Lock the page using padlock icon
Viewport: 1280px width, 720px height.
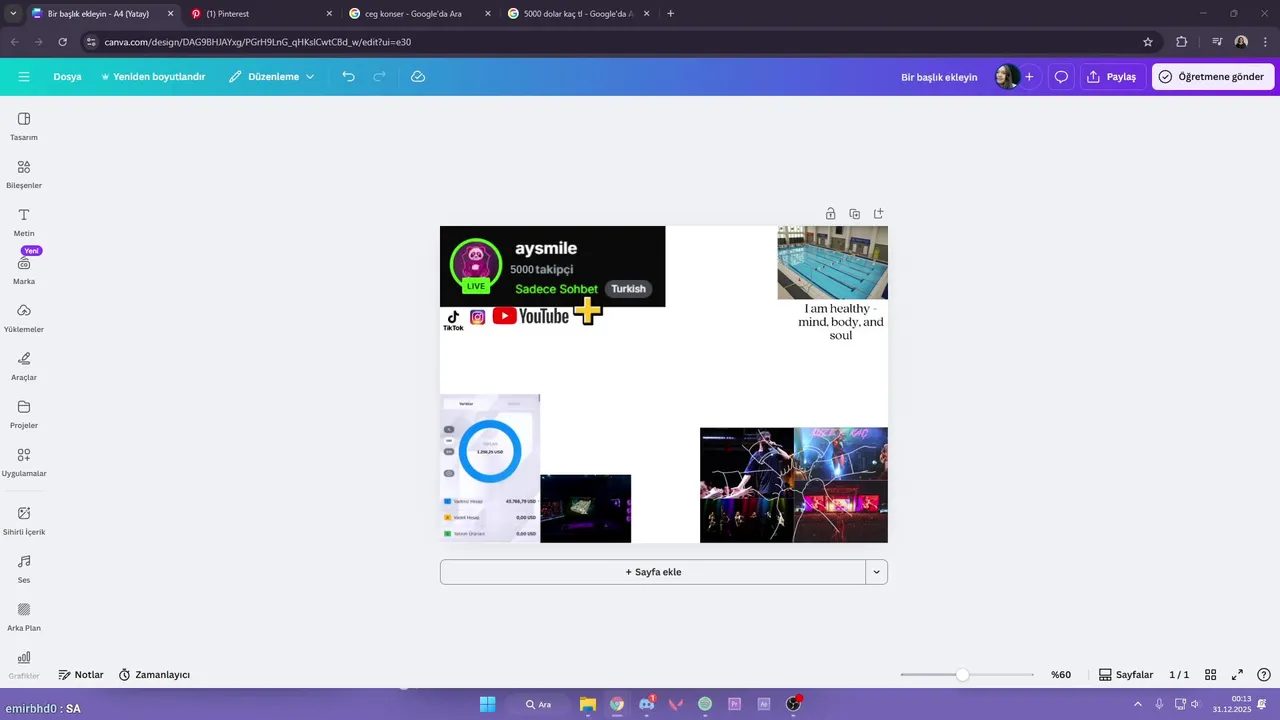point(830,214)
